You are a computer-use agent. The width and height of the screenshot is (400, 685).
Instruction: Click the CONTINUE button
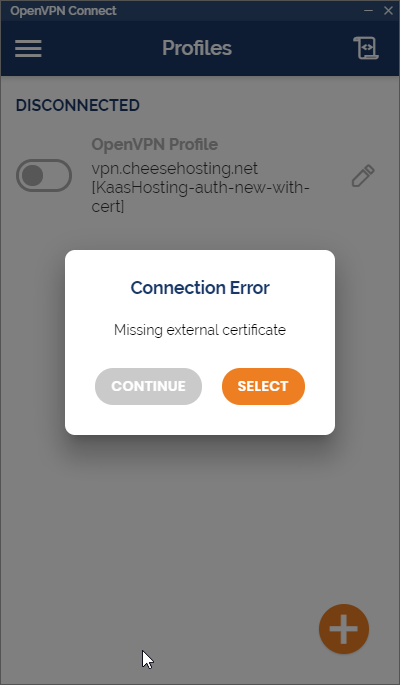(x=148, y=386)
